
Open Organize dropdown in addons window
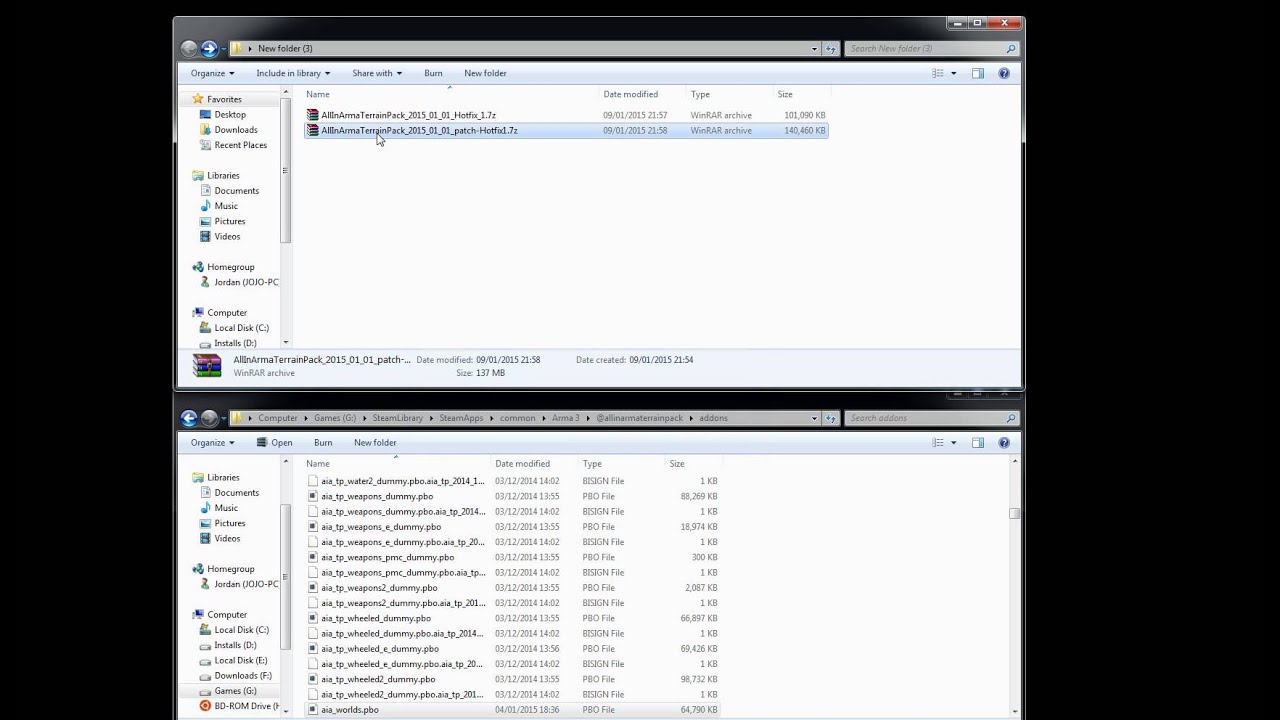(212, 443)
